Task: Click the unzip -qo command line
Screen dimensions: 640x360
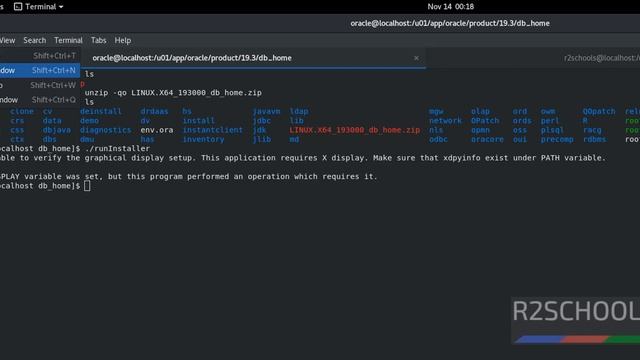Action: (173, 93)
